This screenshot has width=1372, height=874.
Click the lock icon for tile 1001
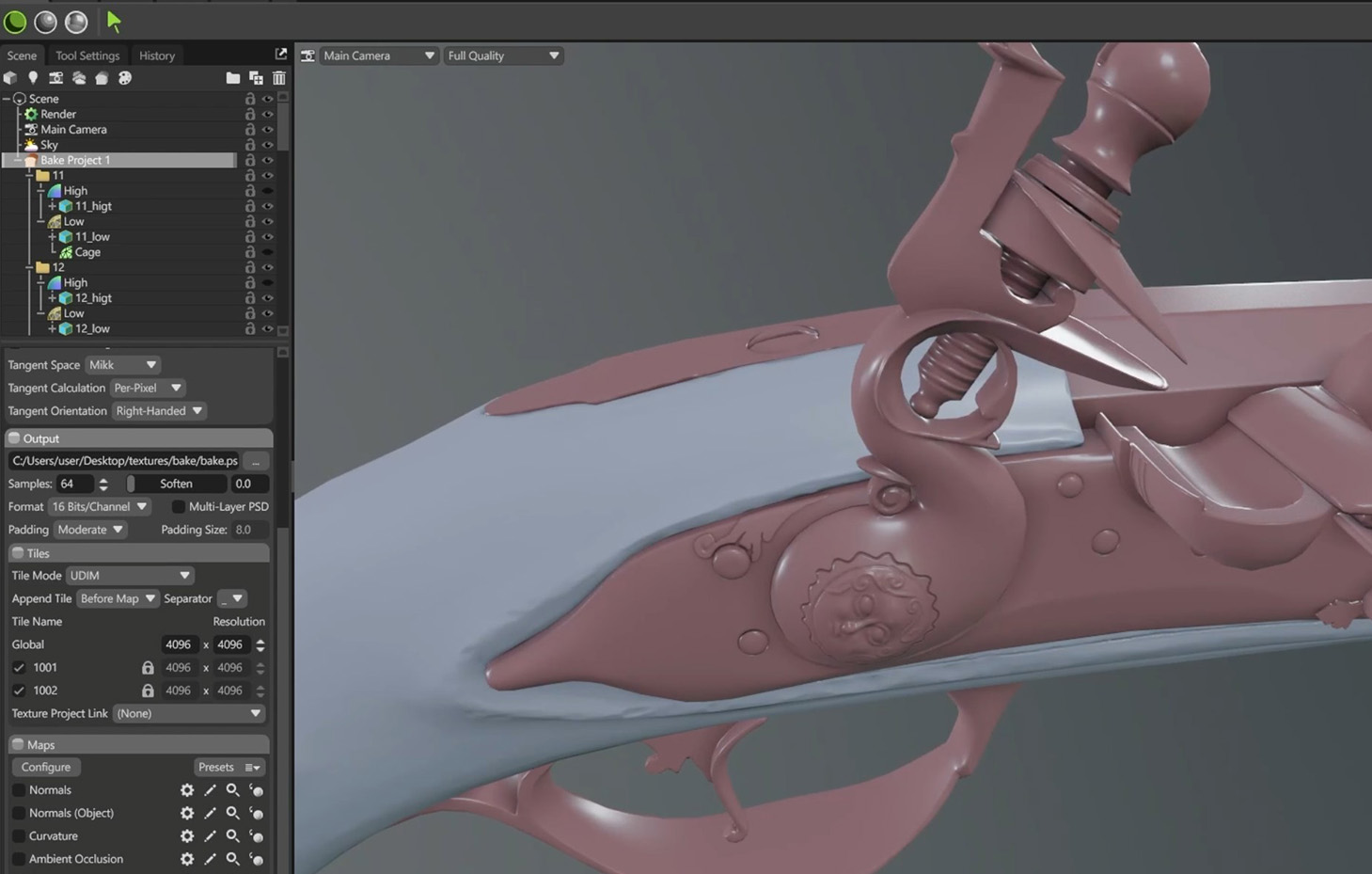[148, 667]
